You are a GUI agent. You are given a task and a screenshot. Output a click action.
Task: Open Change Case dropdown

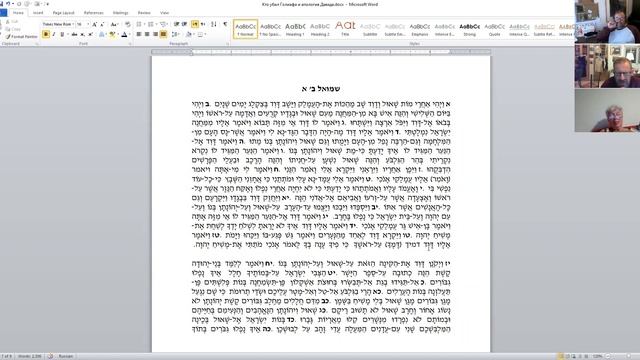click(114, 24)
